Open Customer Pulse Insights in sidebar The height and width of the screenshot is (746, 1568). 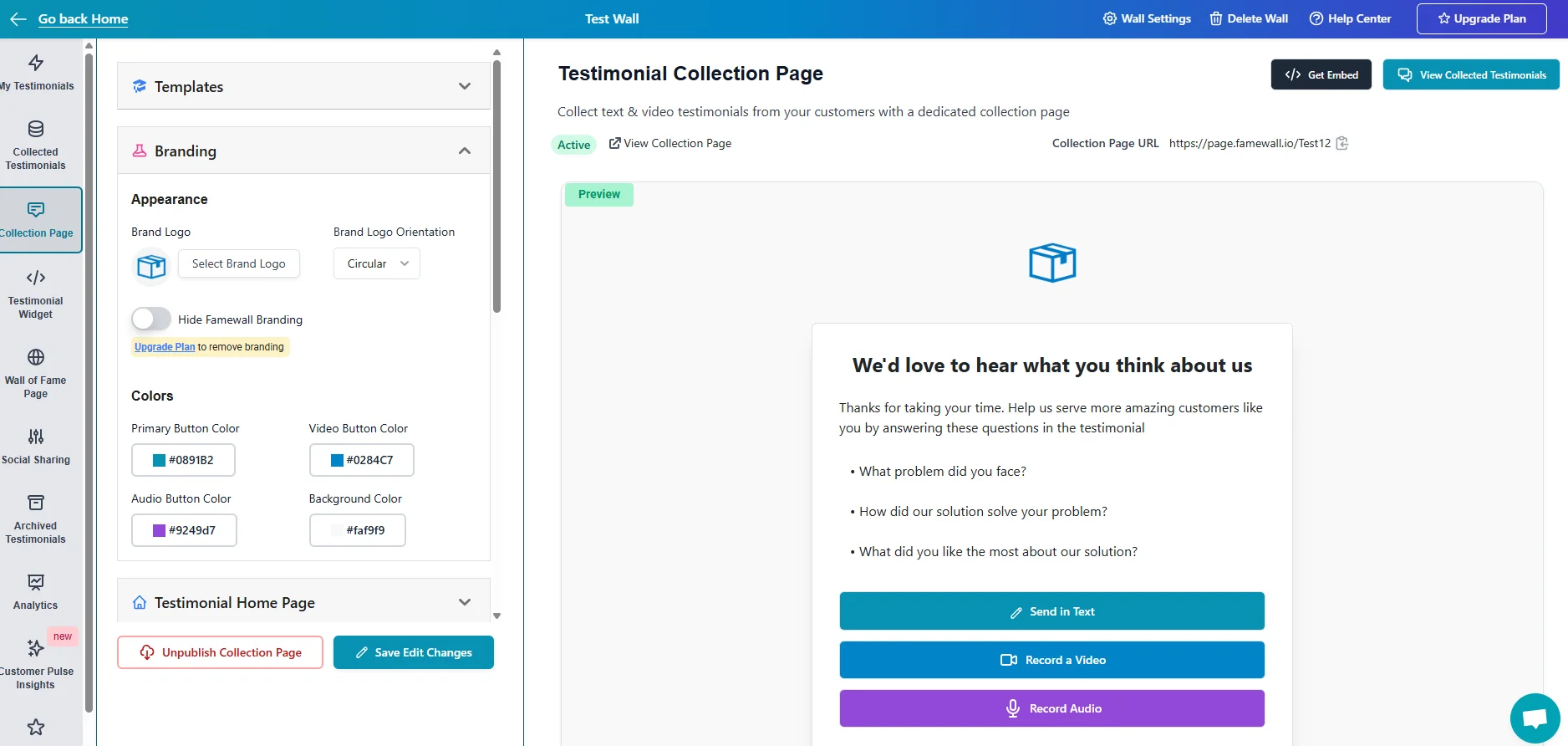pyautogui.click(x=36, y=665)
